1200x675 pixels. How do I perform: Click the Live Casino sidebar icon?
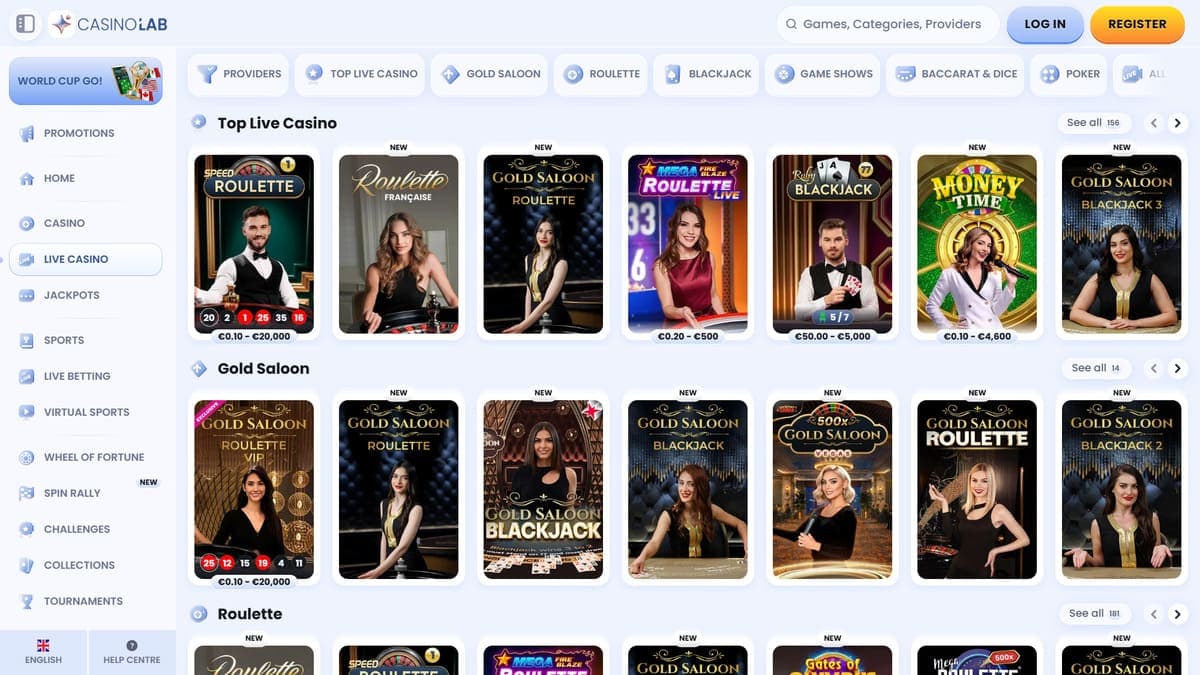point(27,259)
